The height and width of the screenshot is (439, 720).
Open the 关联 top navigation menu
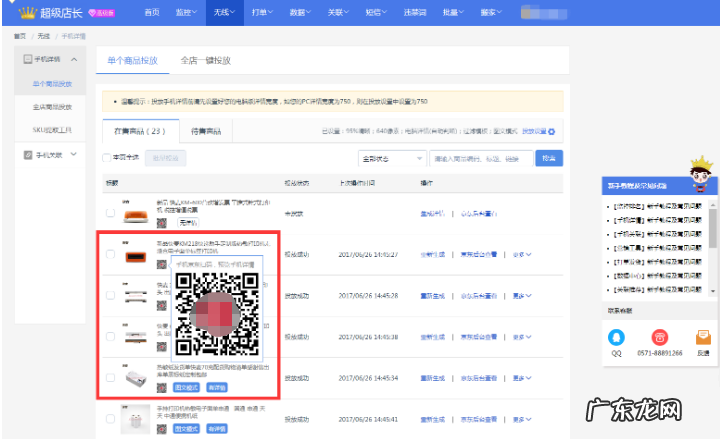(338, 12)
